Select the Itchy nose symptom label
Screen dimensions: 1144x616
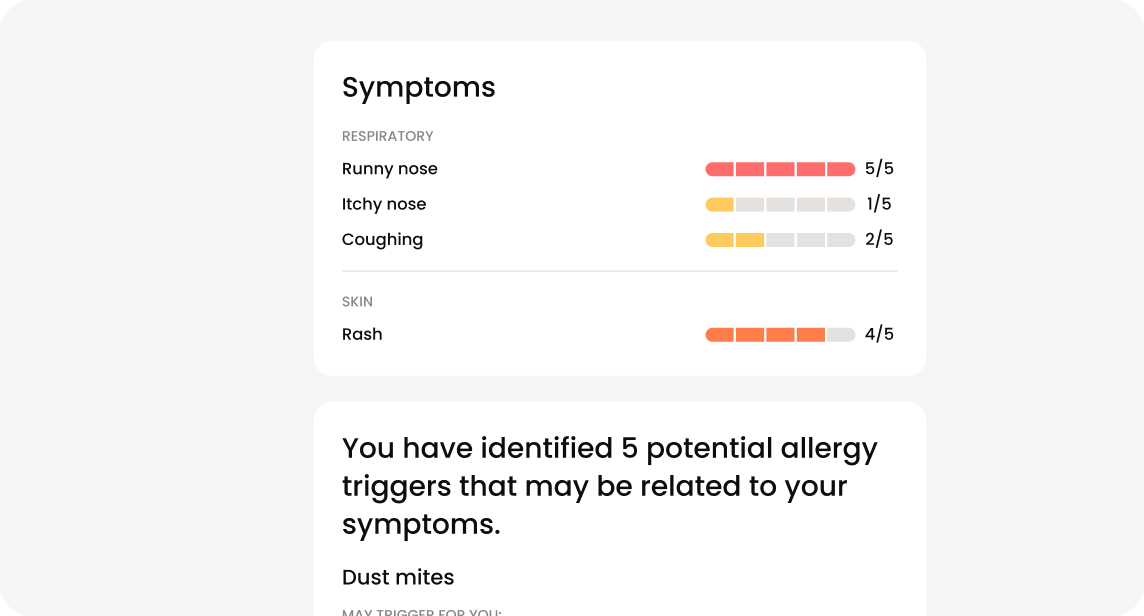point(384,204)
